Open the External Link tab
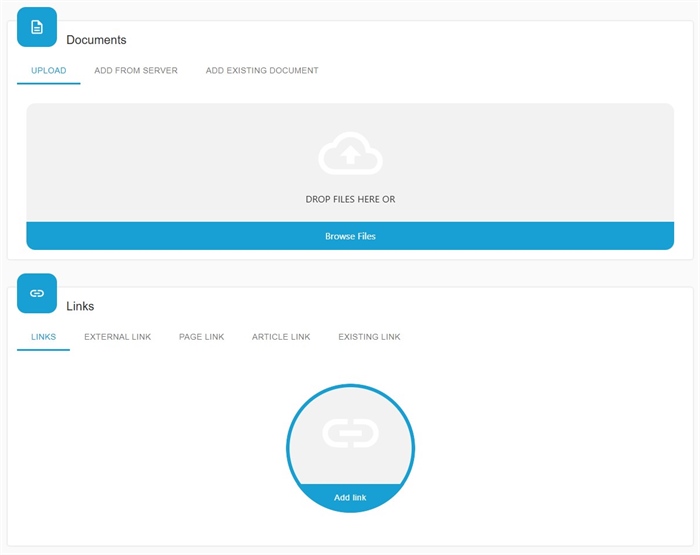 (117, 337)
